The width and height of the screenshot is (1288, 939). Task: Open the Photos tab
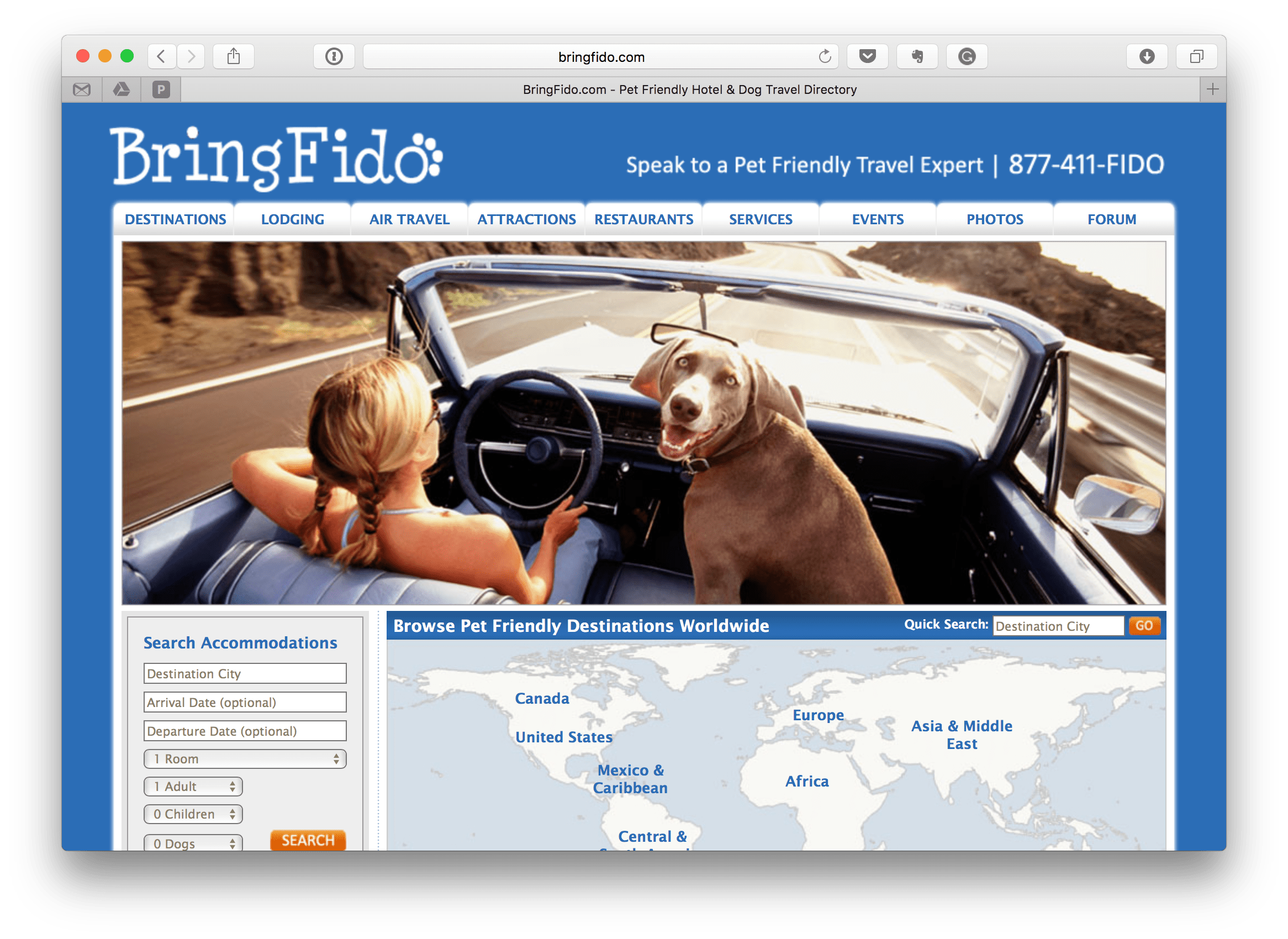click(x=995, y=219)
